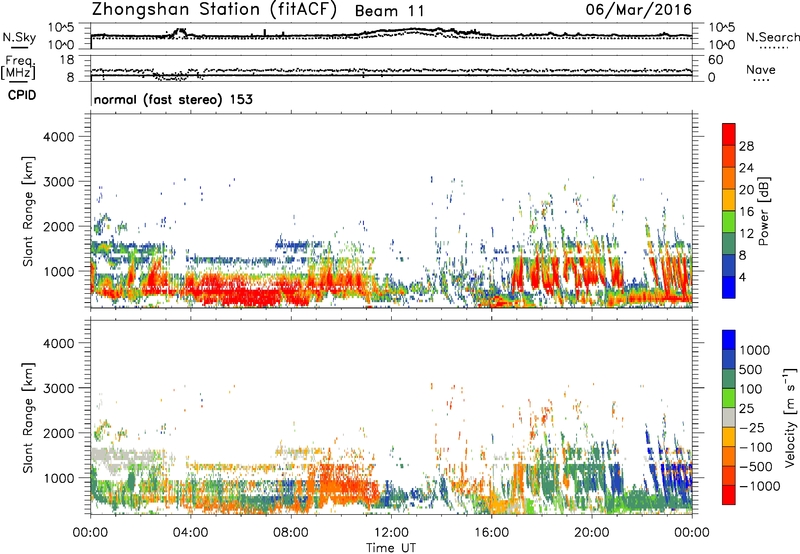The image size is (800, 554).
Task: Select the "Beam 11" label in header
Action: click(x=389, y=11)
